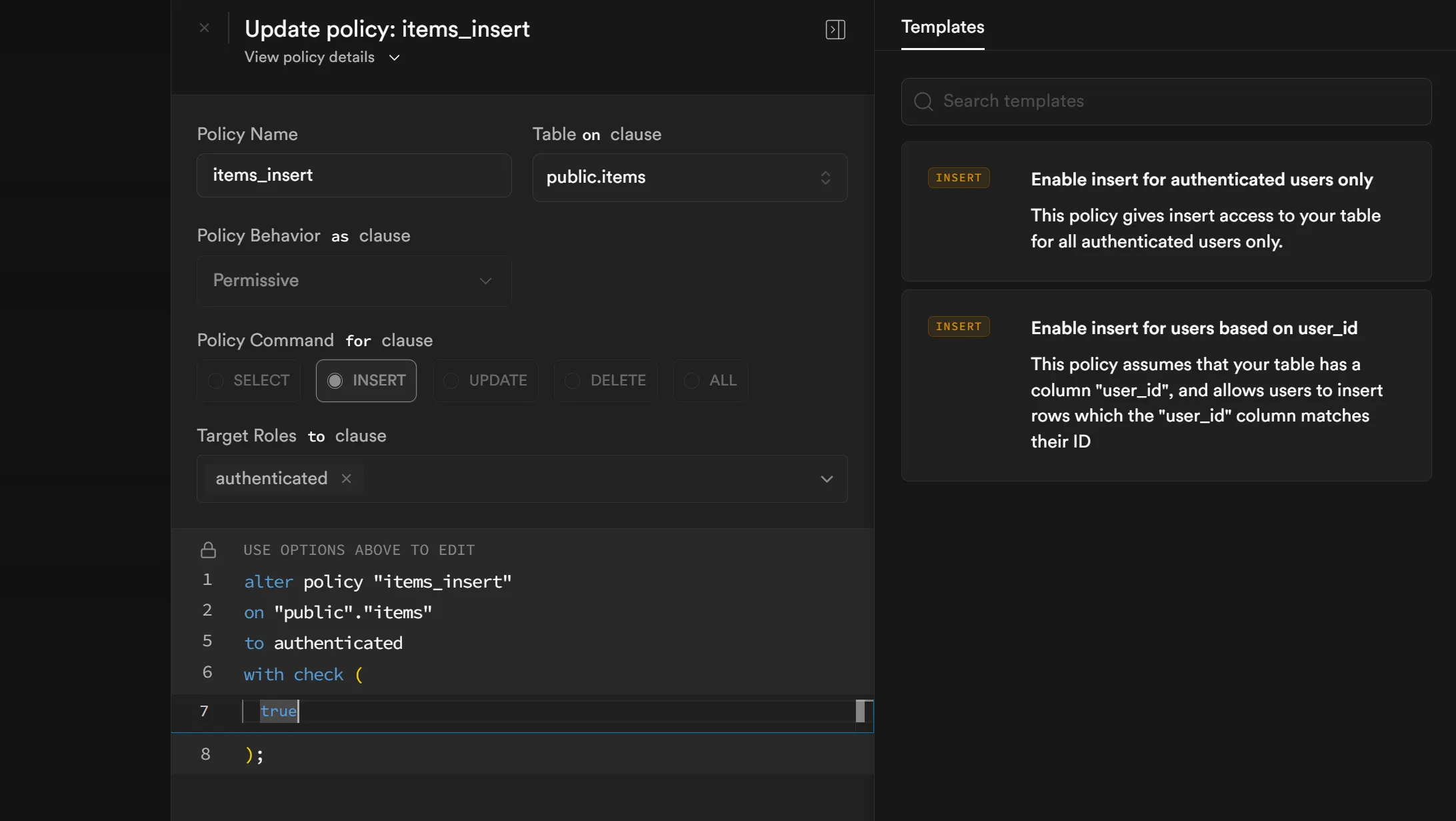Open the Permissive policy behavior dropdown
This screenshot has height=821, width=1456.
click(x=354, y=281)
